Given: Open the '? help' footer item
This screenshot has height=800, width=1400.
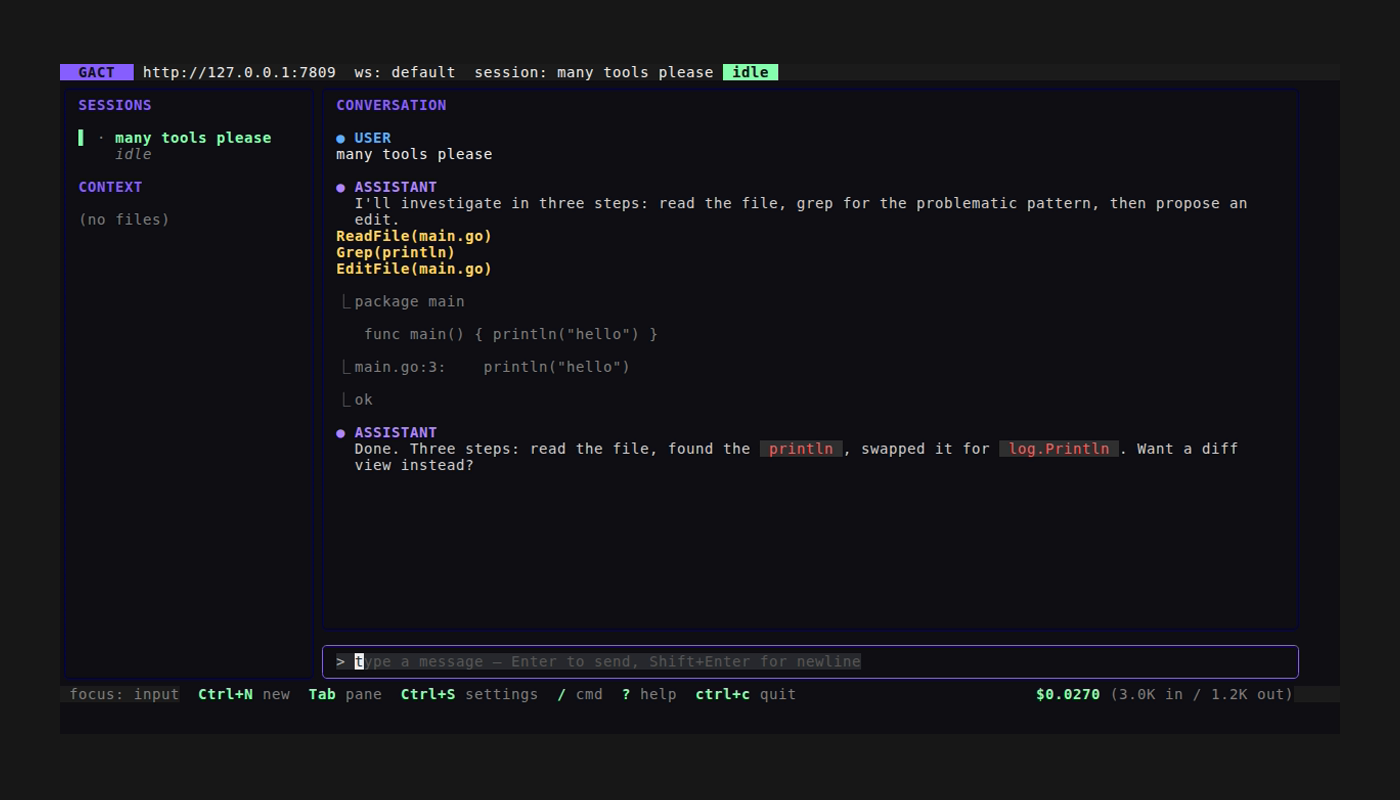Looking at the screenshot, I should [649, 694].
